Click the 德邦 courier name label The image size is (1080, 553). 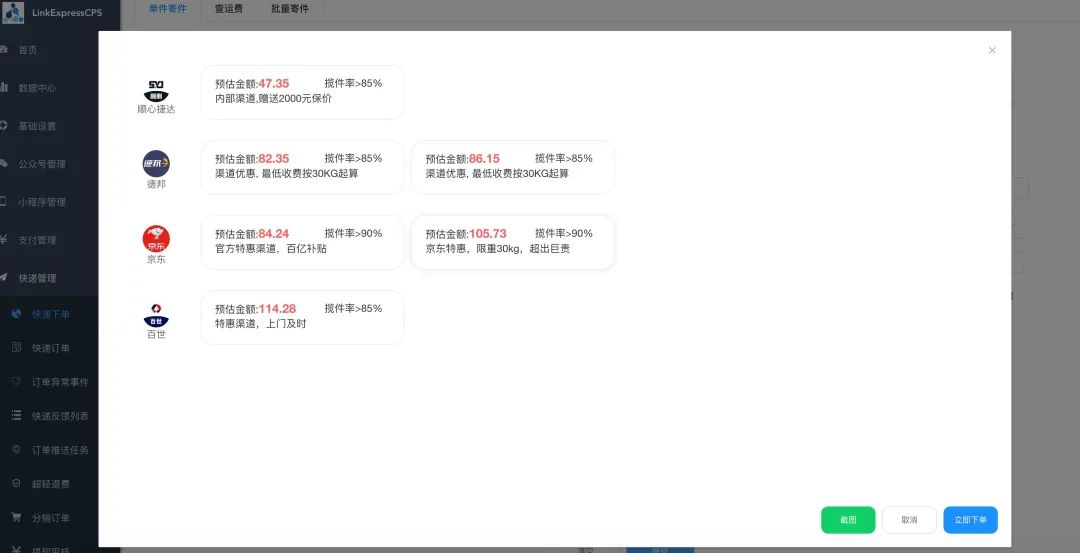pyautogui.click(x=156, y=184)
